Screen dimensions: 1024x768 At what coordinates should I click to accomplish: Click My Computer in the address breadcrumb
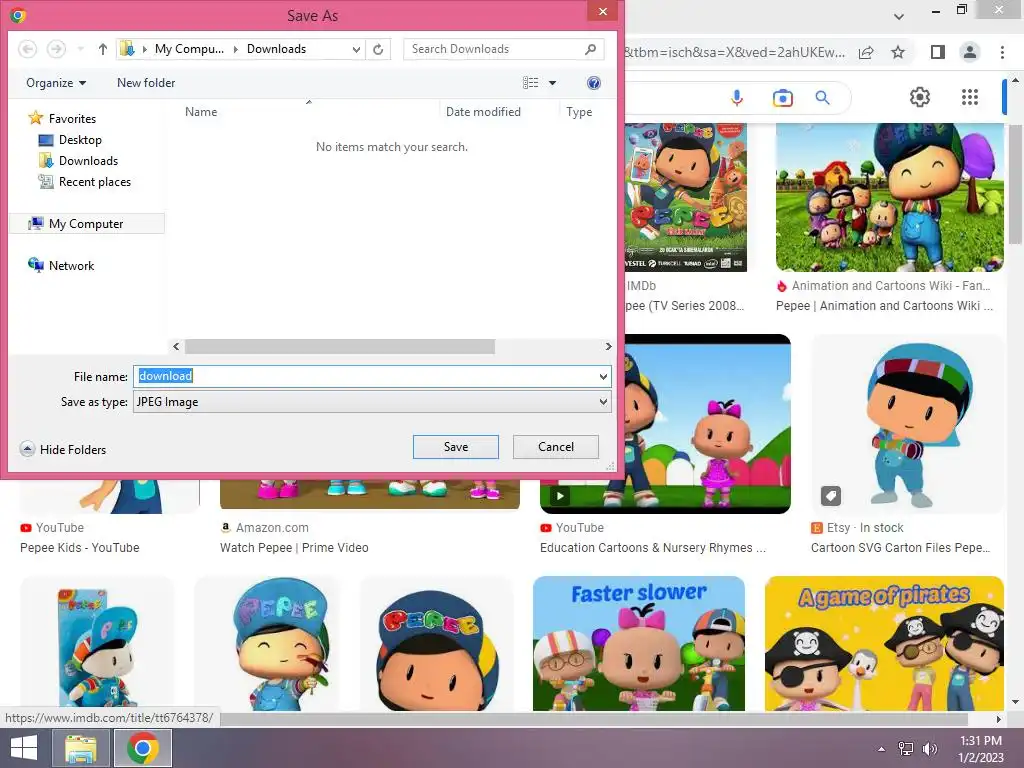click(189, 49)
